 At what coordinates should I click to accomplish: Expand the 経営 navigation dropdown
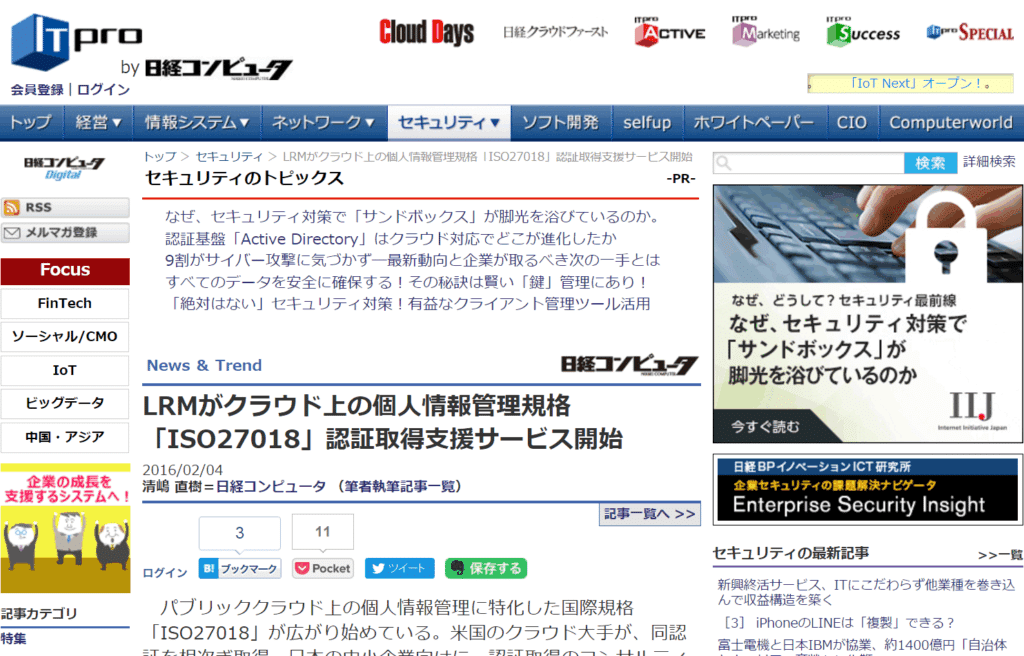pos(98,122)
